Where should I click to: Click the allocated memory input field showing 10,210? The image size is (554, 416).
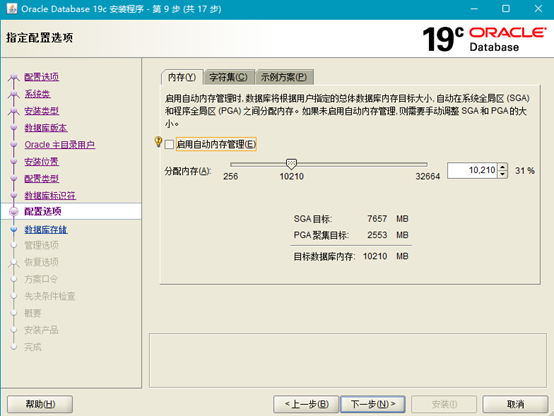[472, 170]
